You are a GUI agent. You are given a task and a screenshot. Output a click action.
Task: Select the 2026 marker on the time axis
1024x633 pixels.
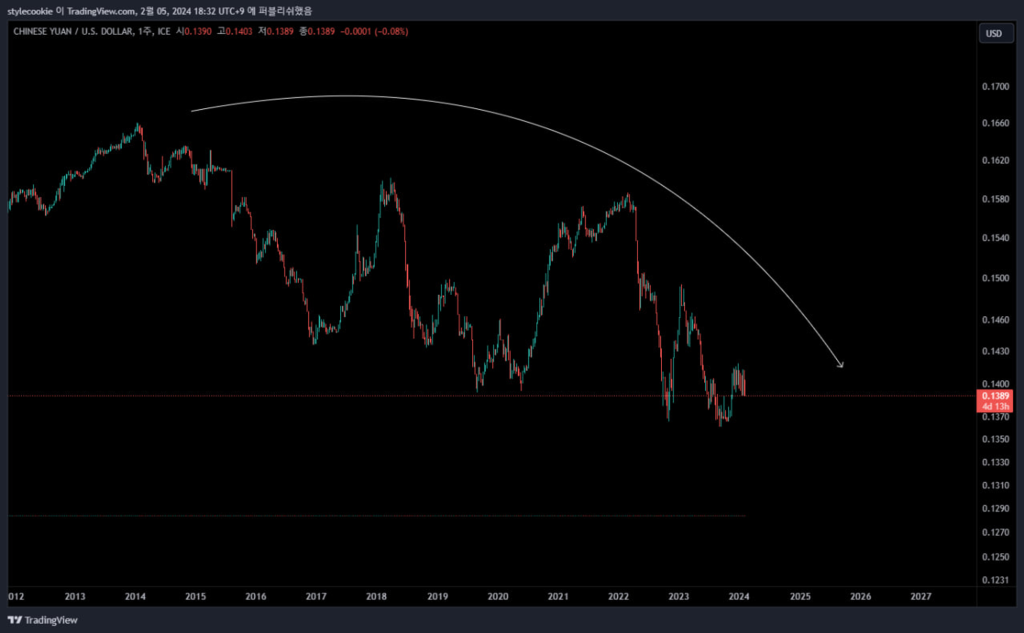(860, 596)
